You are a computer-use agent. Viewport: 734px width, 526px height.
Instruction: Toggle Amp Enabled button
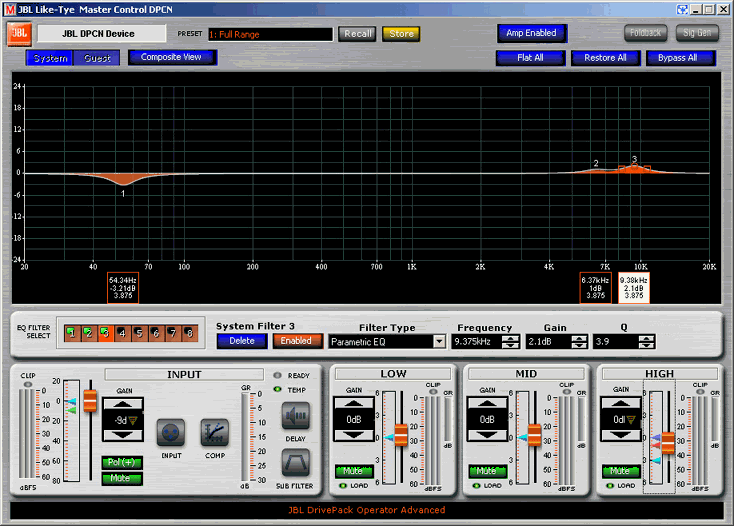click(532, 33)
